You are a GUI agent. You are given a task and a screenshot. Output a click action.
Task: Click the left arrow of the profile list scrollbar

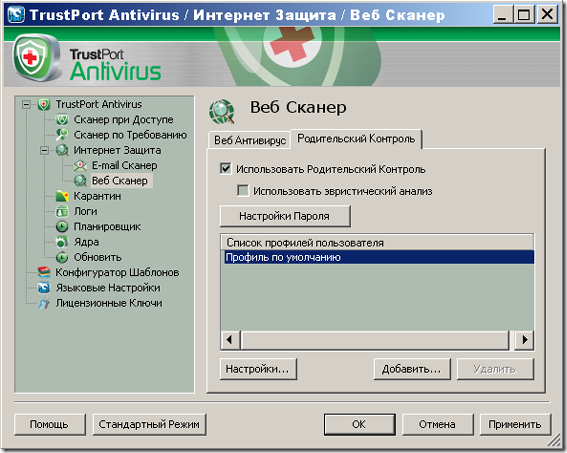(x=230, y=339)
